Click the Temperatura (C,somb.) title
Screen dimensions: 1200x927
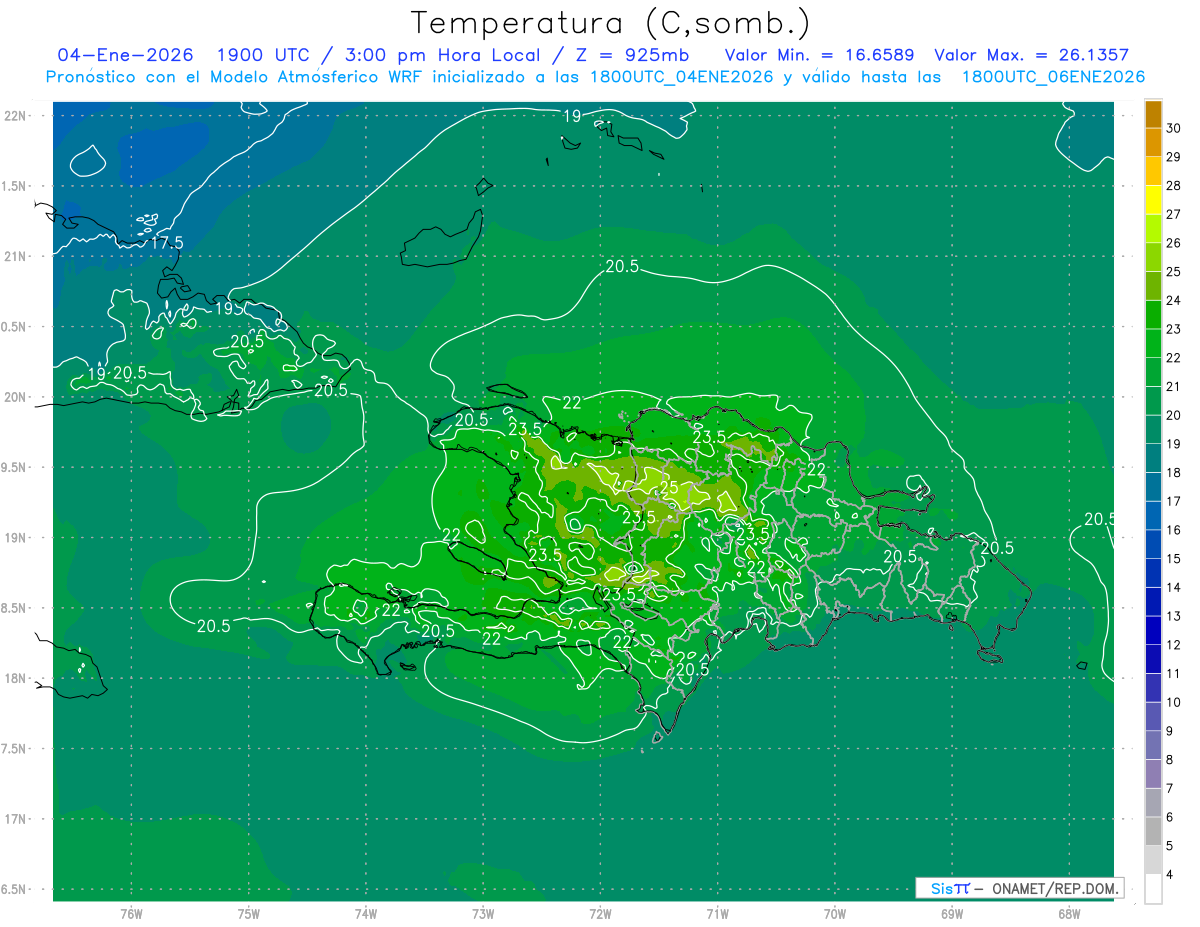611,23
